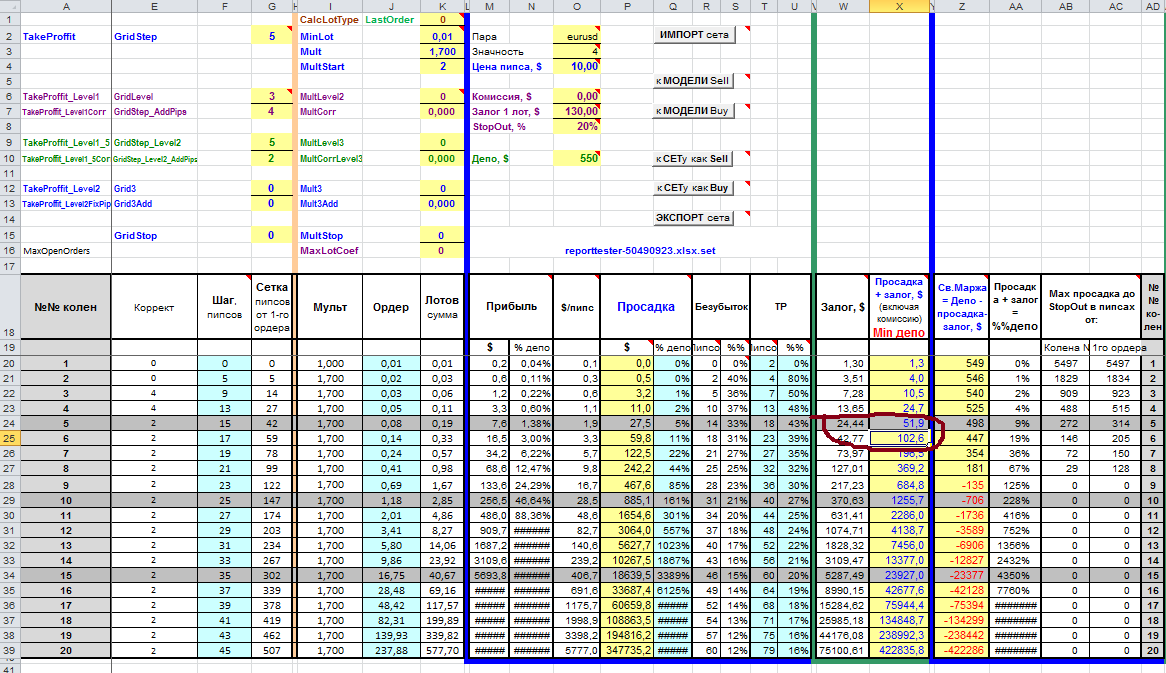This screenshot has width=1166, height=673.
Task: Click the MultCorrLevel3 label
Action: [x=331, y=158]
